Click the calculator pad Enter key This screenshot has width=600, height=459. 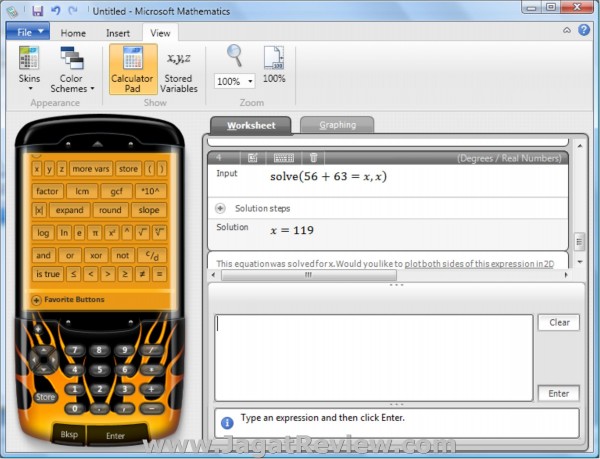coord(116,436)
